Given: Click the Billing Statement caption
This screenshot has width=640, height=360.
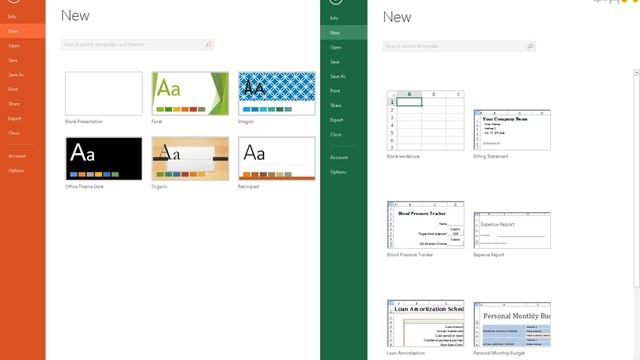Looking at the screenshot, I should coord(491,156).
